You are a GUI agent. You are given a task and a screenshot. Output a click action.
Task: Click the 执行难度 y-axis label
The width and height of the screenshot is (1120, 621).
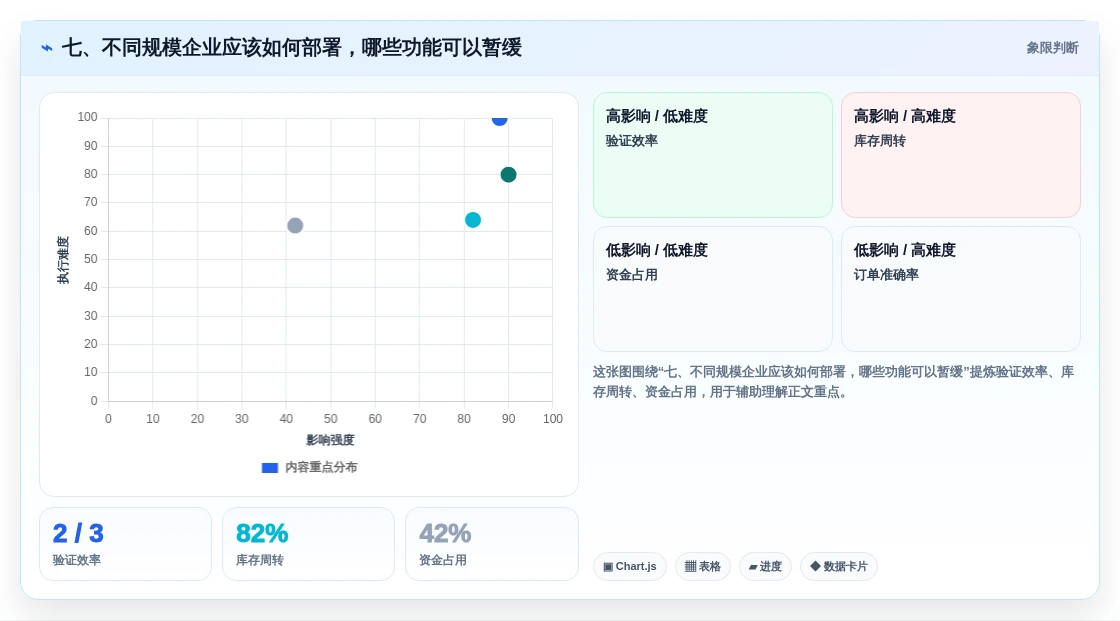click(64, 260)
